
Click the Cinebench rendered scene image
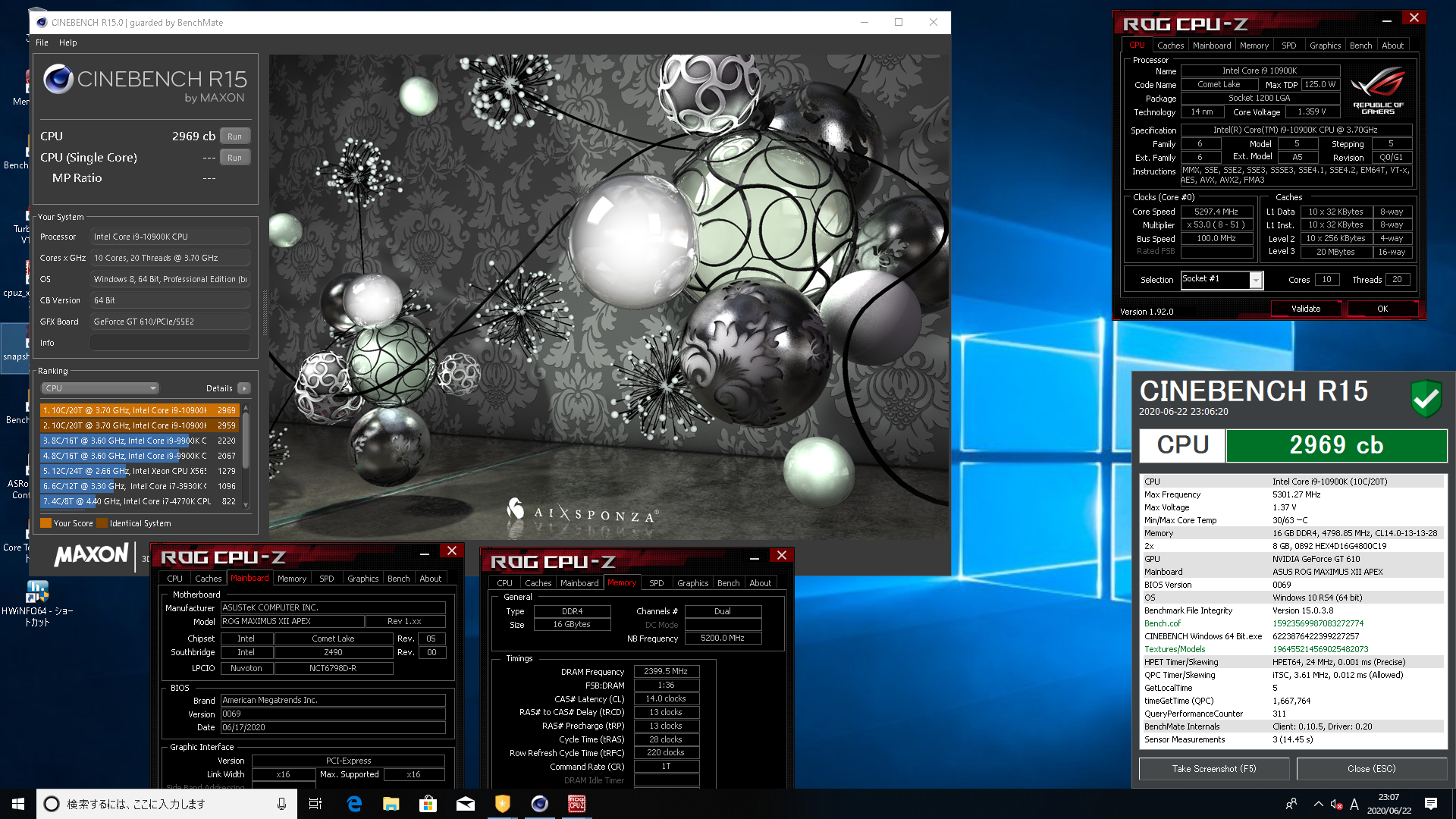608,296
